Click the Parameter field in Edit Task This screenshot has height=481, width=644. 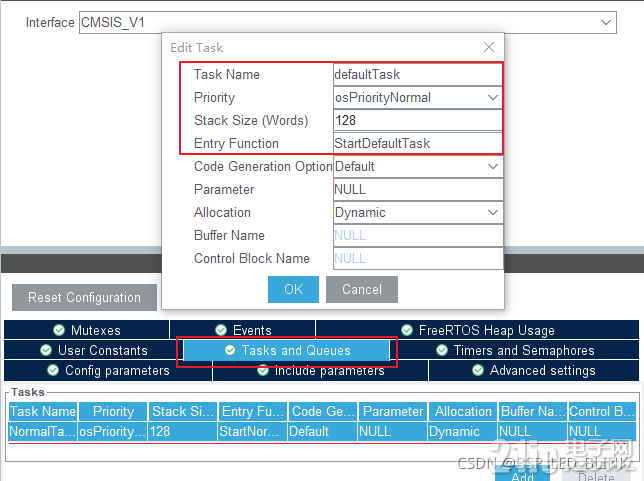click(418, 189)
